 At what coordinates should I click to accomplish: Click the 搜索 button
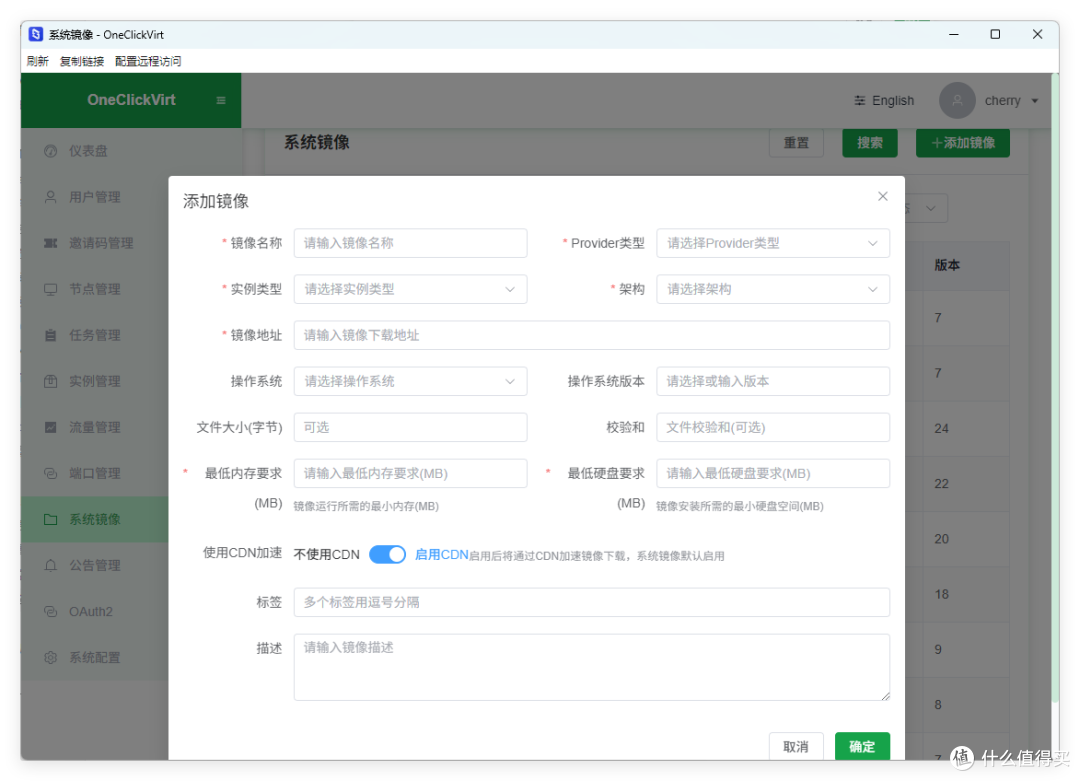(x=869, y=143)
